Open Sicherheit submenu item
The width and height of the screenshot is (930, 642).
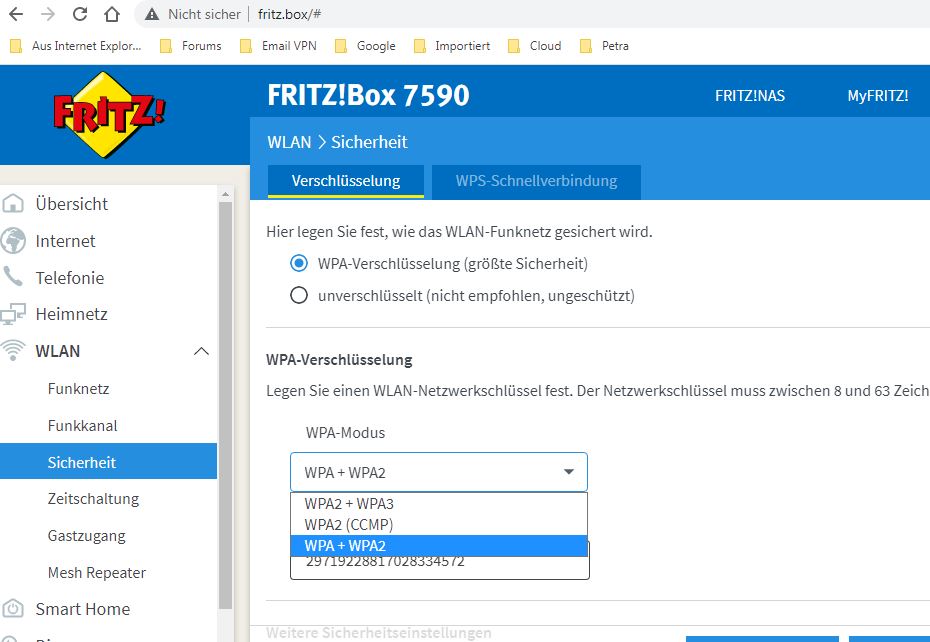(x=109, y=461)
